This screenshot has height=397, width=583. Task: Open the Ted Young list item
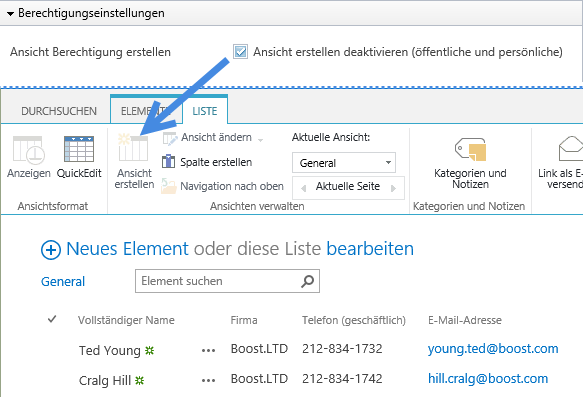point(110,351)
